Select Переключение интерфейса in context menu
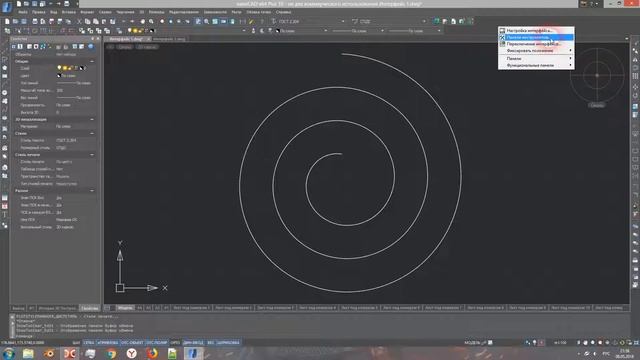The image size is (640, 360). pyautogui.click(x=536, y=44)
